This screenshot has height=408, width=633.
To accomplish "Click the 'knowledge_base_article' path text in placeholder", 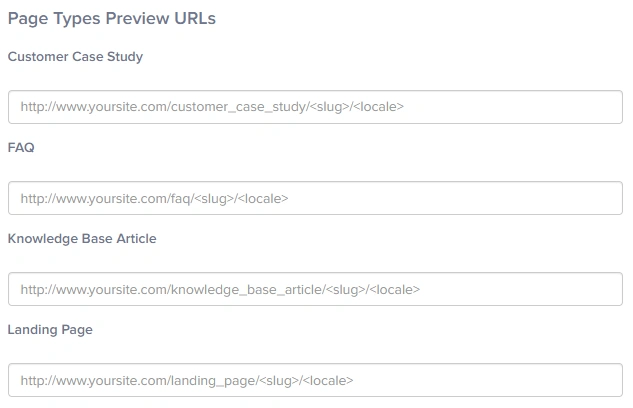I will point(246,289).
